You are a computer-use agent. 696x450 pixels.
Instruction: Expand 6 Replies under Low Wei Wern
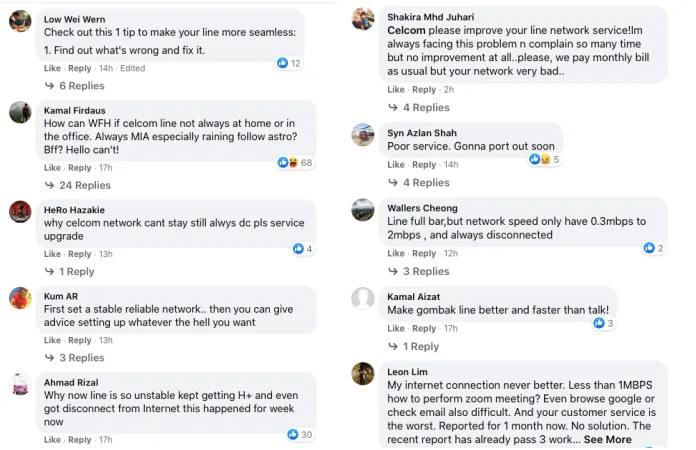(74, 86)
